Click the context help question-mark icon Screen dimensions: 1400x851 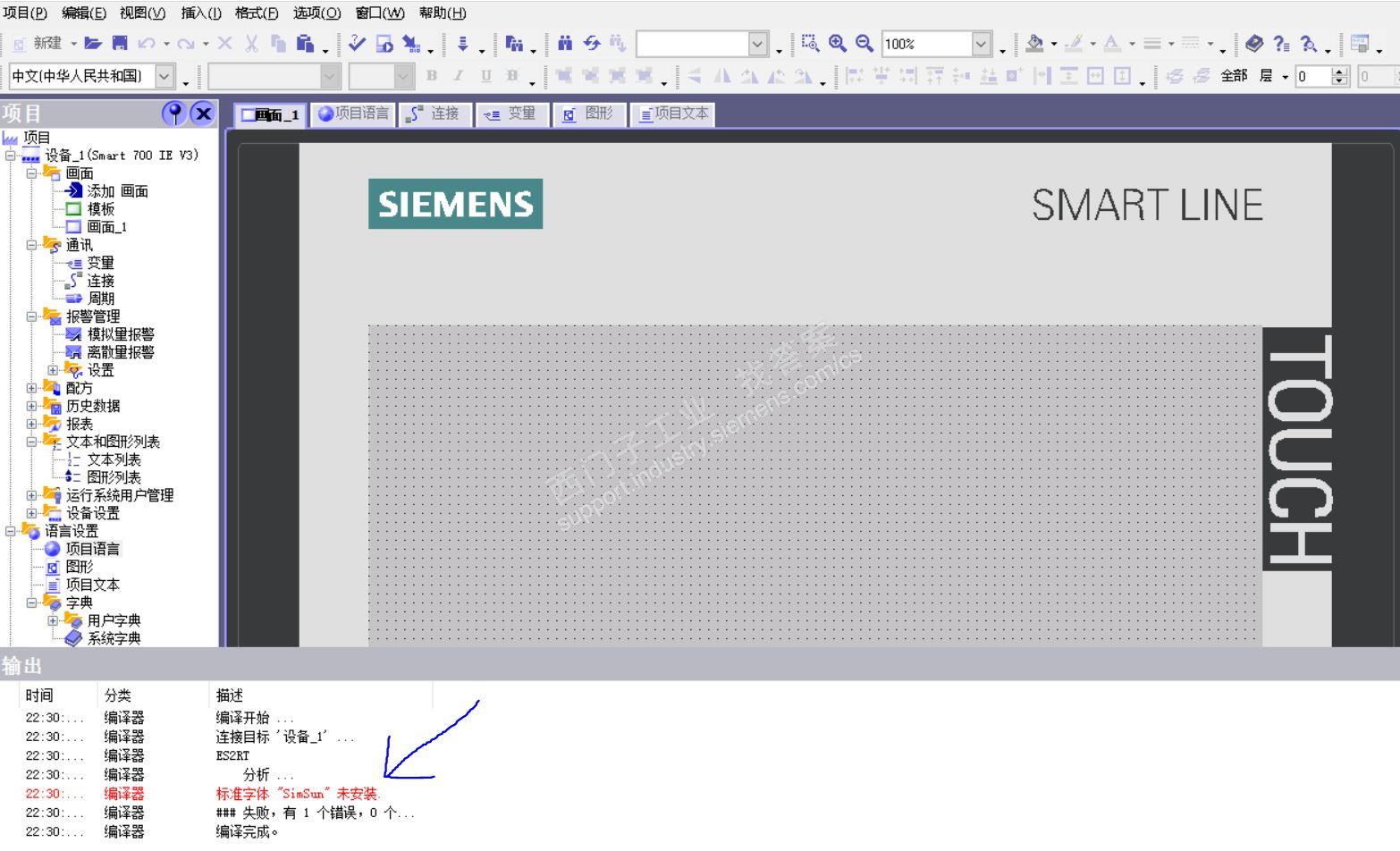click(1281, 43)
